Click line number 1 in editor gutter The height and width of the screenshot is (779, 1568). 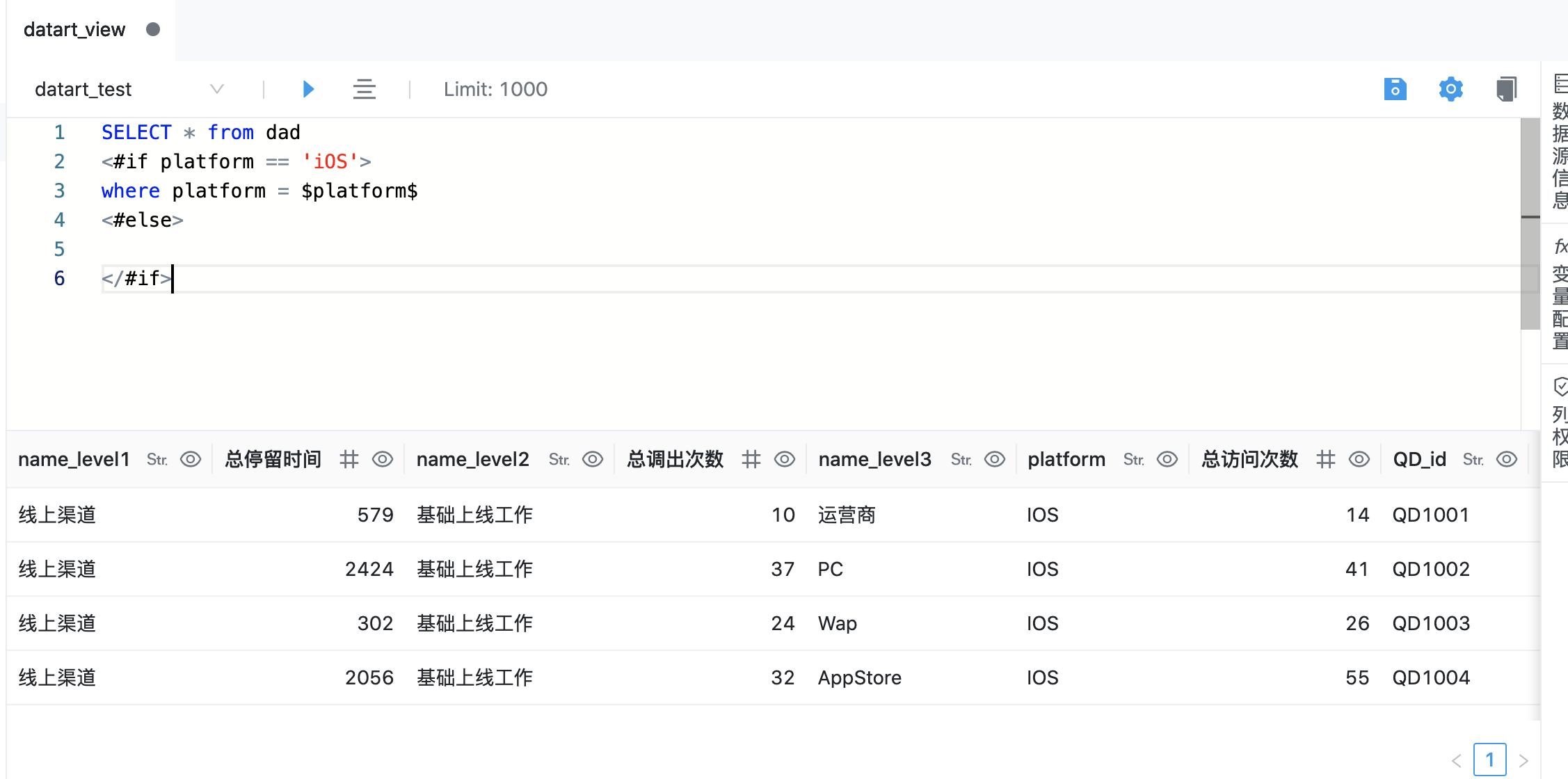tap(60, 132)
